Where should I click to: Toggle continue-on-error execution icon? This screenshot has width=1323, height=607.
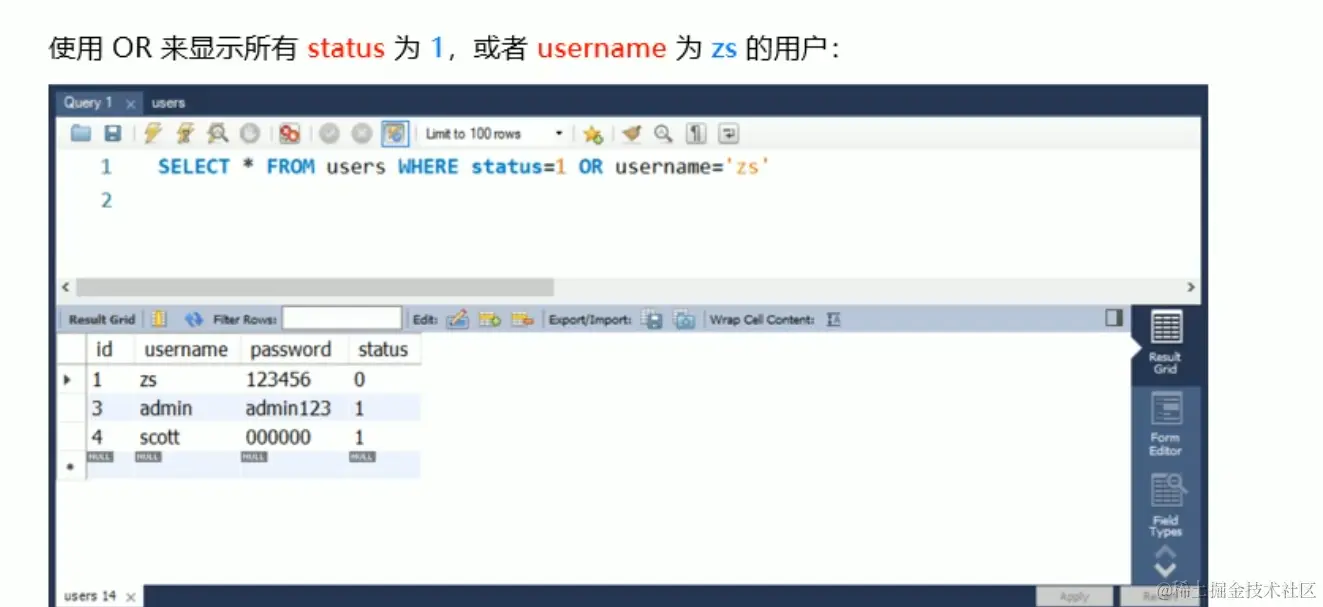point(290,133)
